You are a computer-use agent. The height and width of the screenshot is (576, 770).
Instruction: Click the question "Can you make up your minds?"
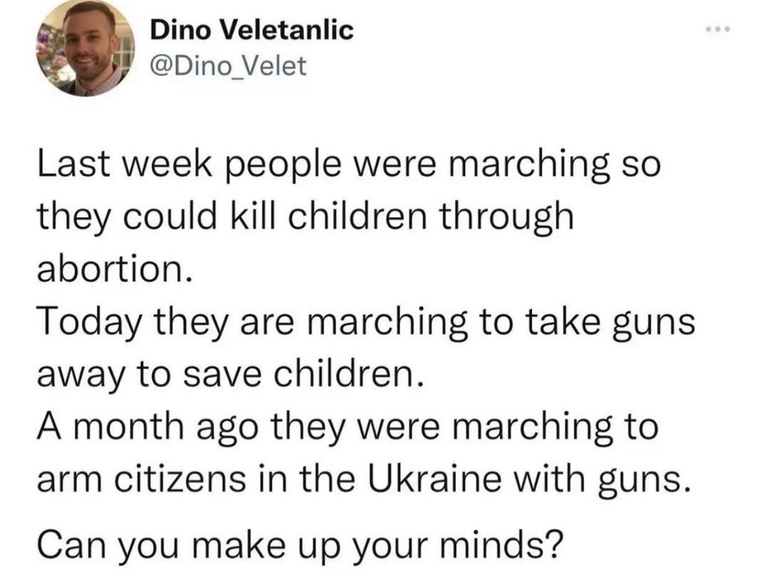pyautogui.click(x=300, y=546)
